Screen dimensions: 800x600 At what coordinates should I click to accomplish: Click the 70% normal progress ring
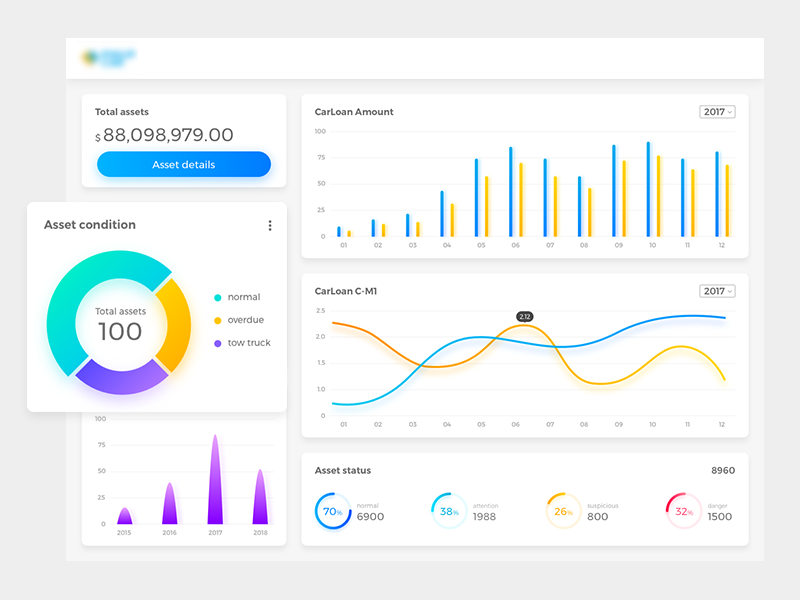pos(332,510)
